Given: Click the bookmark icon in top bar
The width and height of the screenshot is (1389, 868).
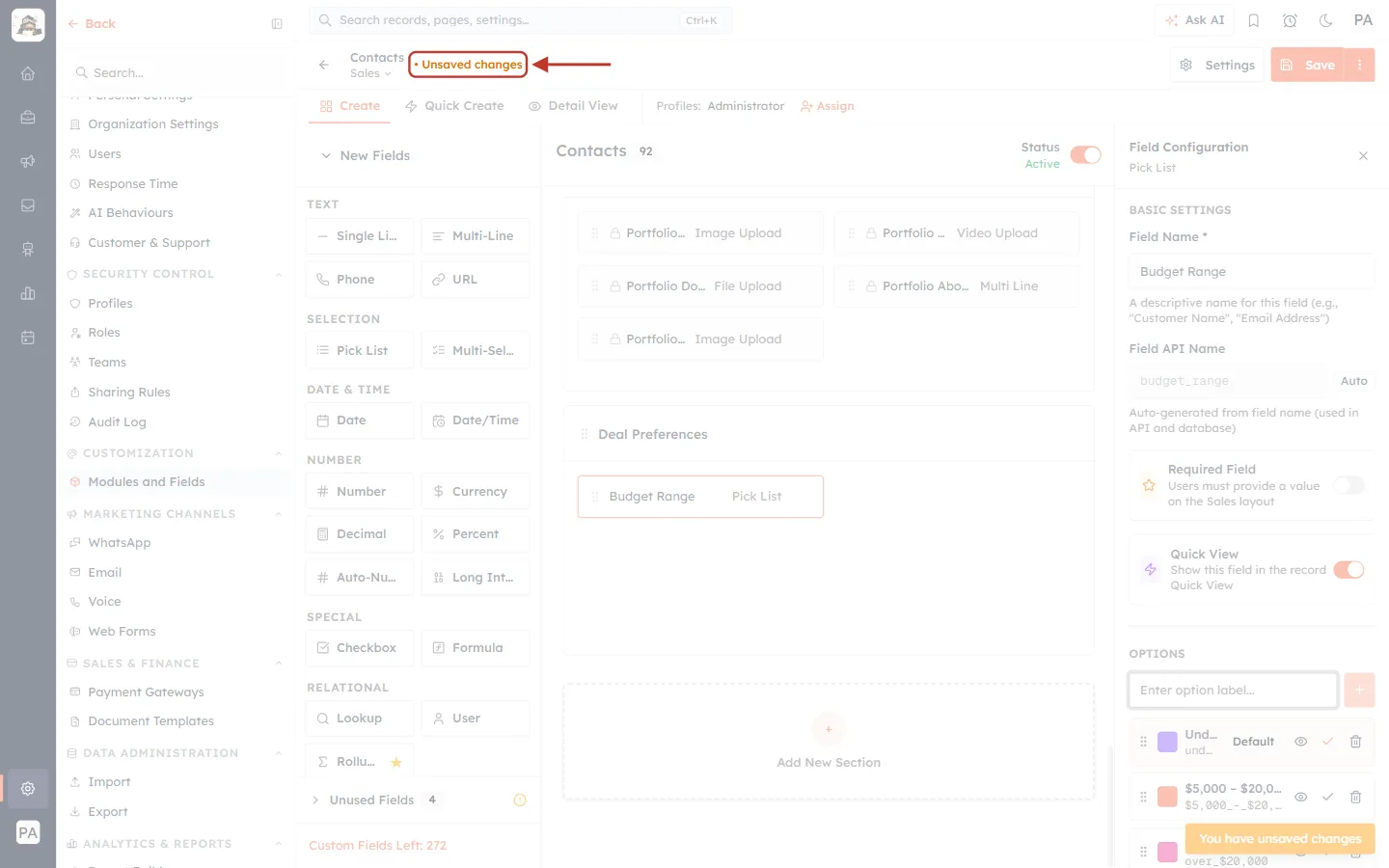Looking at the screenshot, I should tap(1254, 20).
